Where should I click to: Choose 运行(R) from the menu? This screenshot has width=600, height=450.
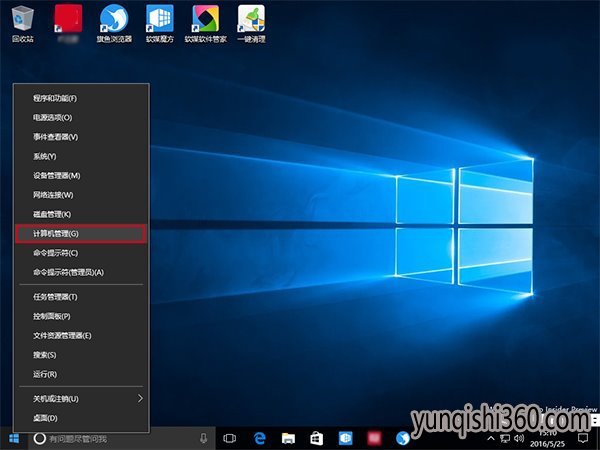point(81,374)
